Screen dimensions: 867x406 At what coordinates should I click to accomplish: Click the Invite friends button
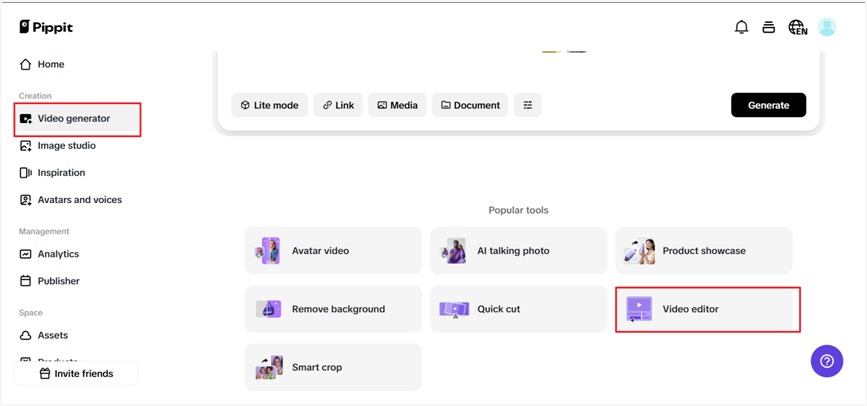(76, 374)
